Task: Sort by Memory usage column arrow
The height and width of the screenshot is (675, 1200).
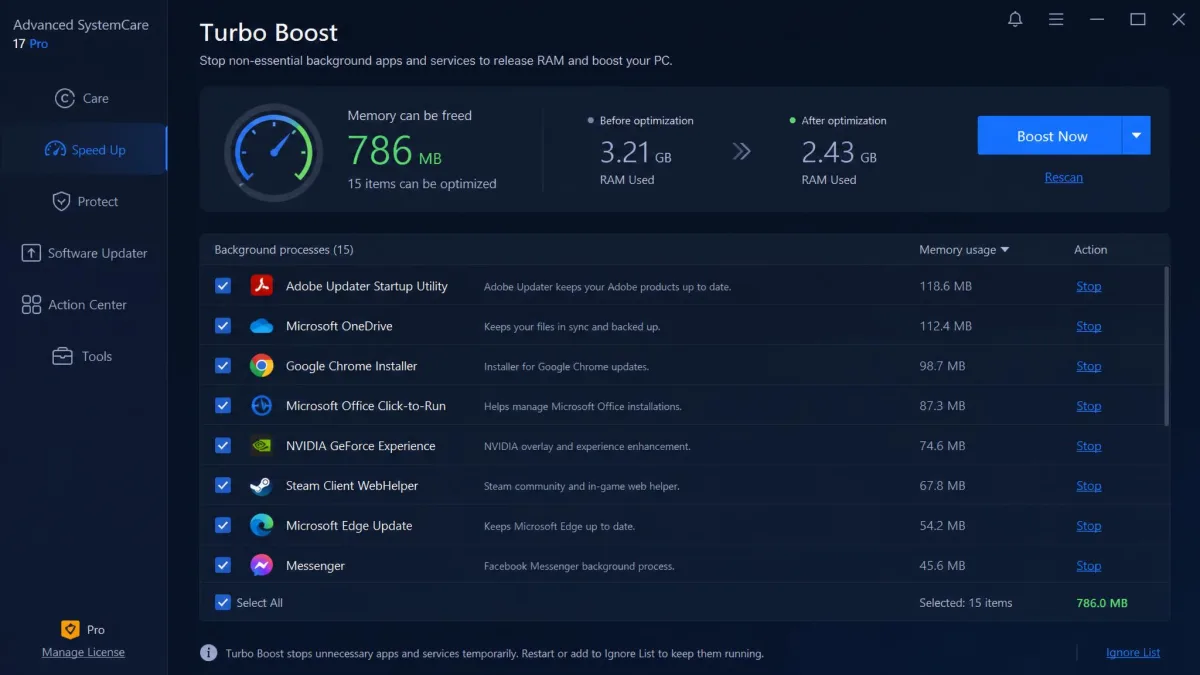Action: pos(1005,250)
